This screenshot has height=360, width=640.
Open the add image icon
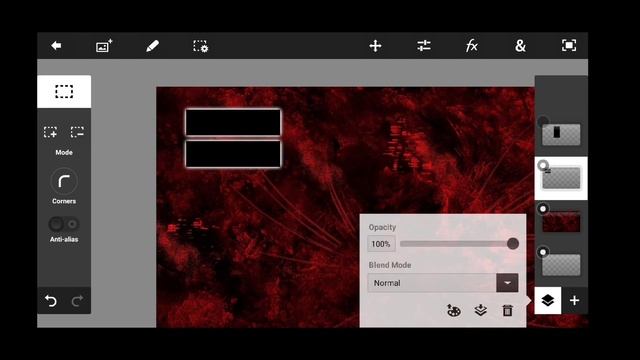click(104, 46)
